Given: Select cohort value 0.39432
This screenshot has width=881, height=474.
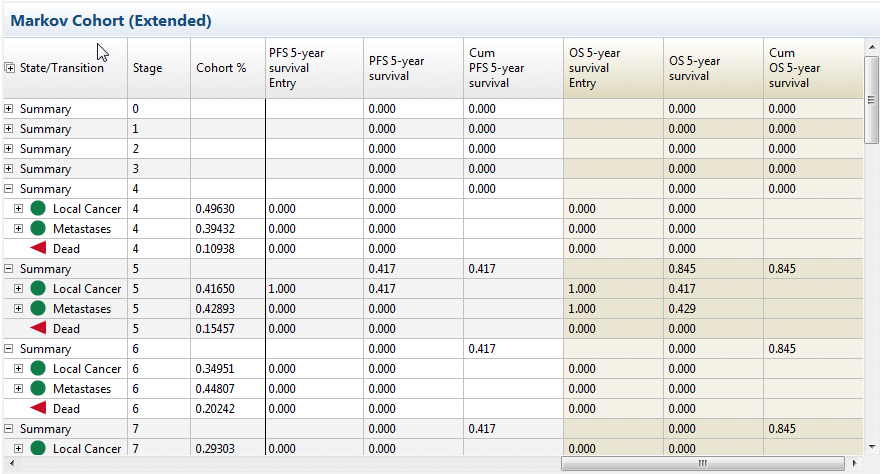Looking at the screenshot, I should [x=215, y=229].
